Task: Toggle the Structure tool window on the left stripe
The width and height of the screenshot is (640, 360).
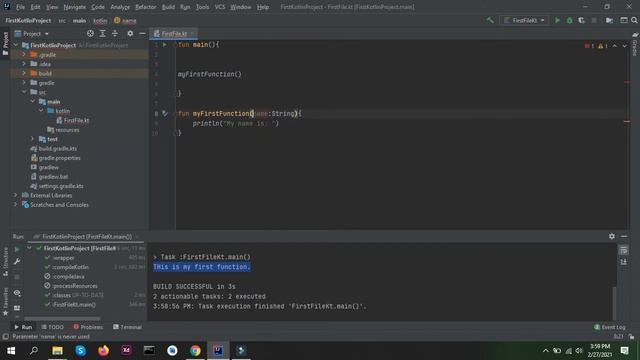Action: pyautogui.click(x=5, y=261)
